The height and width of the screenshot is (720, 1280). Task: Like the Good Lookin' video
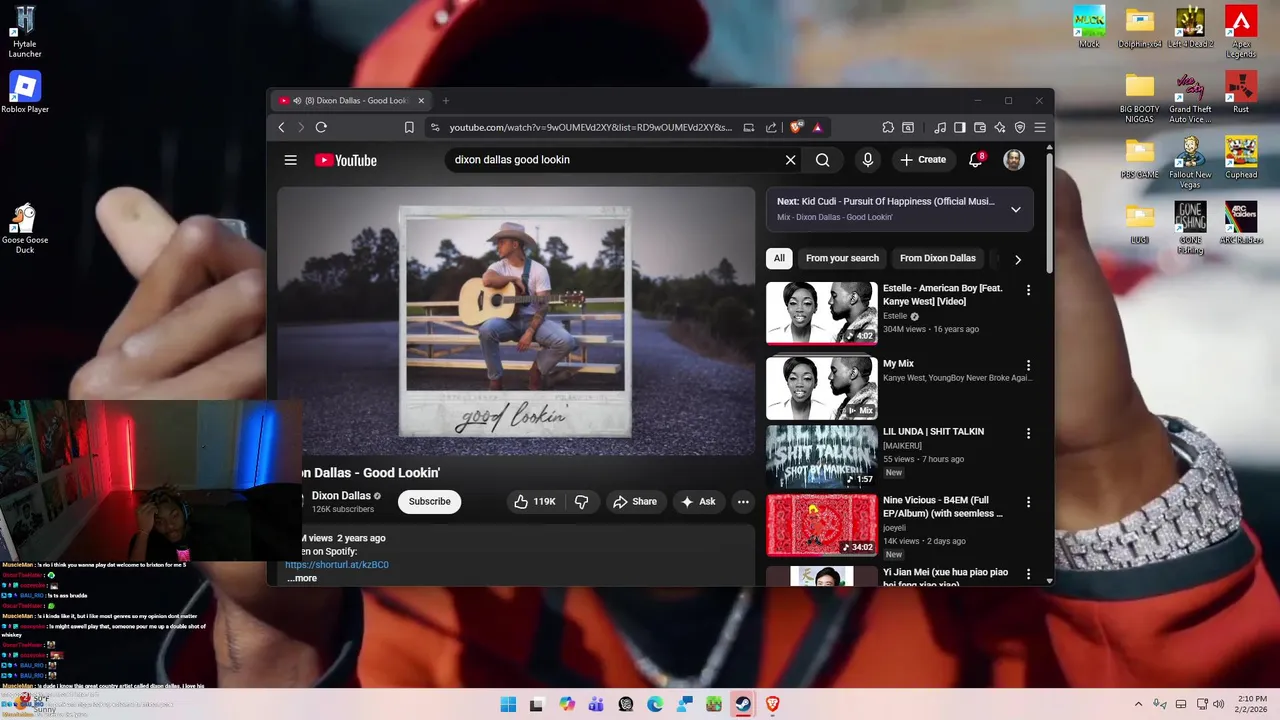point(534,502)
